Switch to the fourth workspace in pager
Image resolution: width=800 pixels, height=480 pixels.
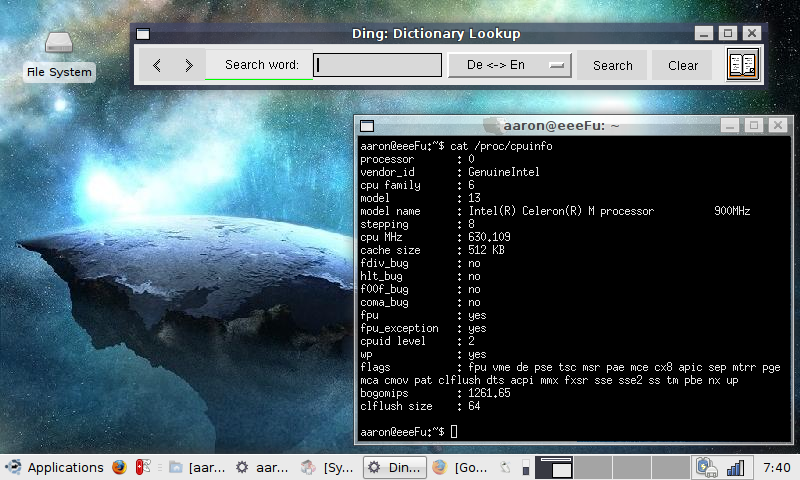coord(670,467)
